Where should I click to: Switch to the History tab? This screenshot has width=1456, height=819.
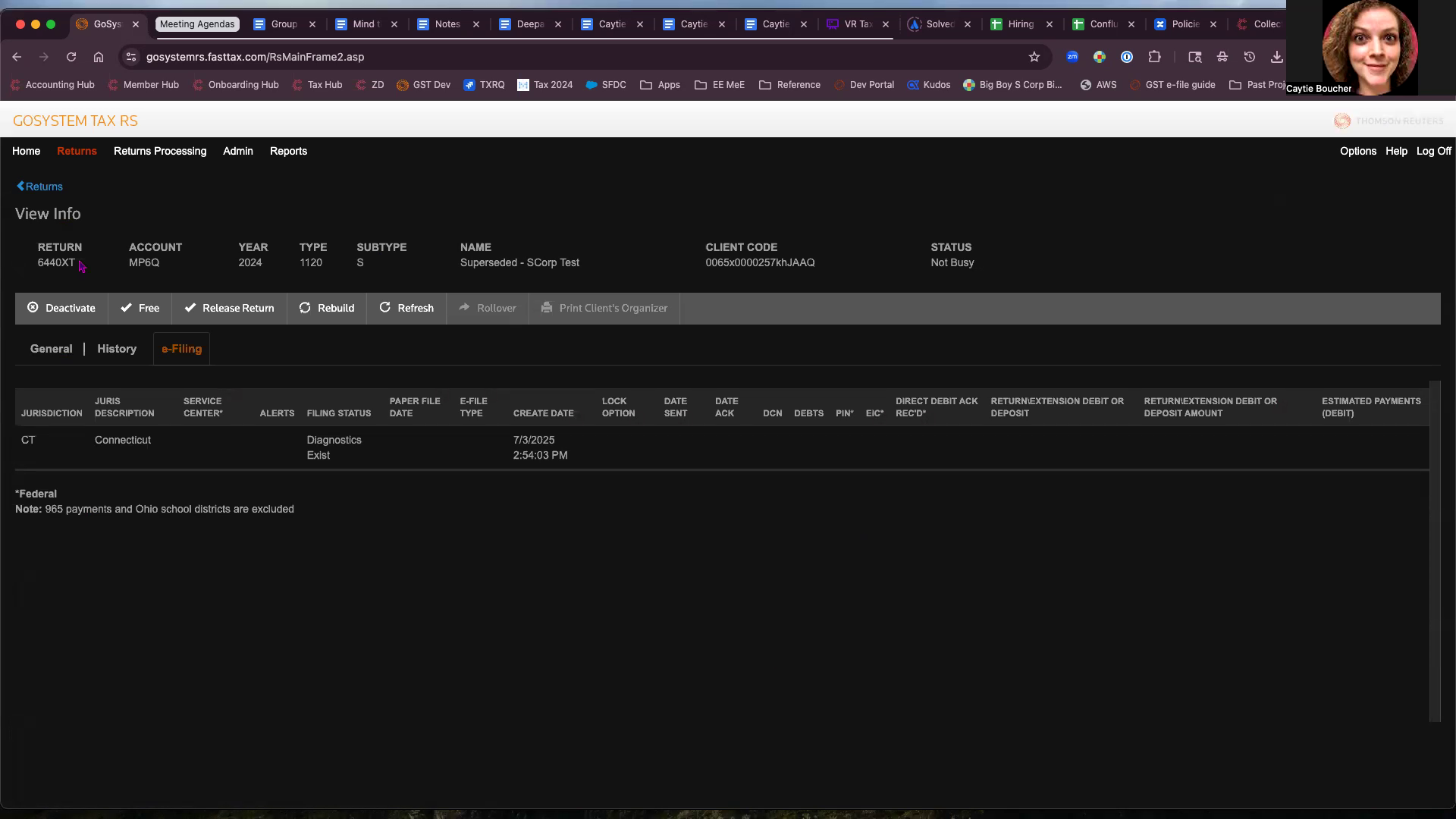coord(117,349)
